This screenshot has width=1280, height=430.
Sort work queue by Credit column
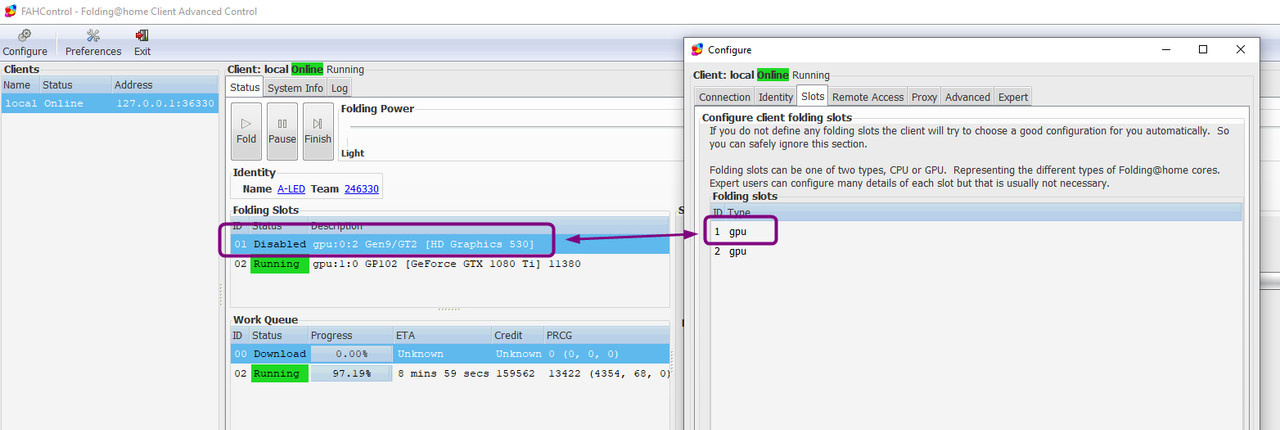click(516, 336)
